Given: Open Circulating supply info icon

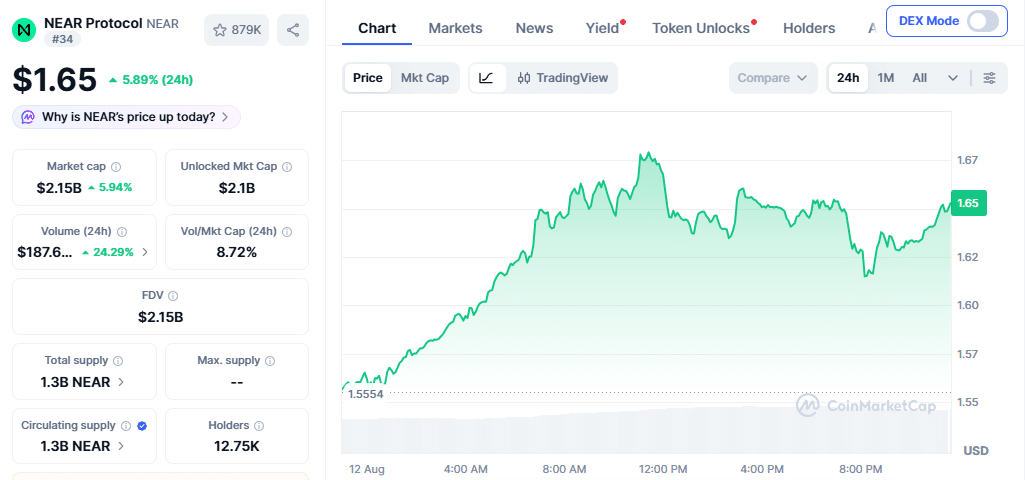Looking at the screenshot, I should (x=126, y=426).
